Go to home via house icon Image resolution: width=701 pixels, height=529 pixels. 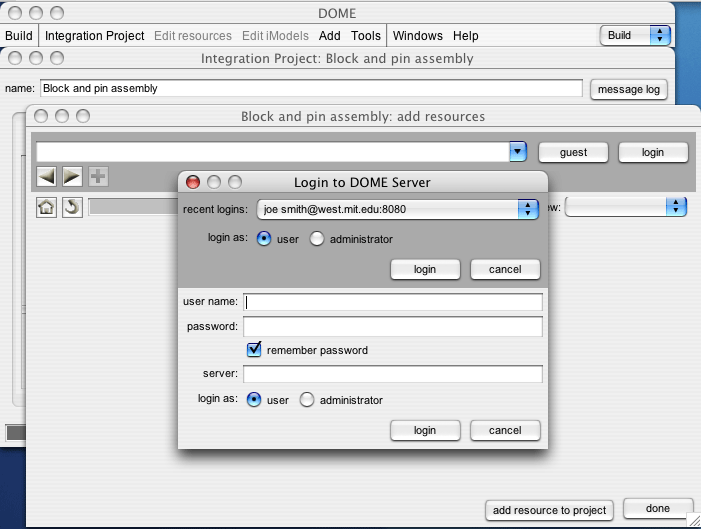46,207
